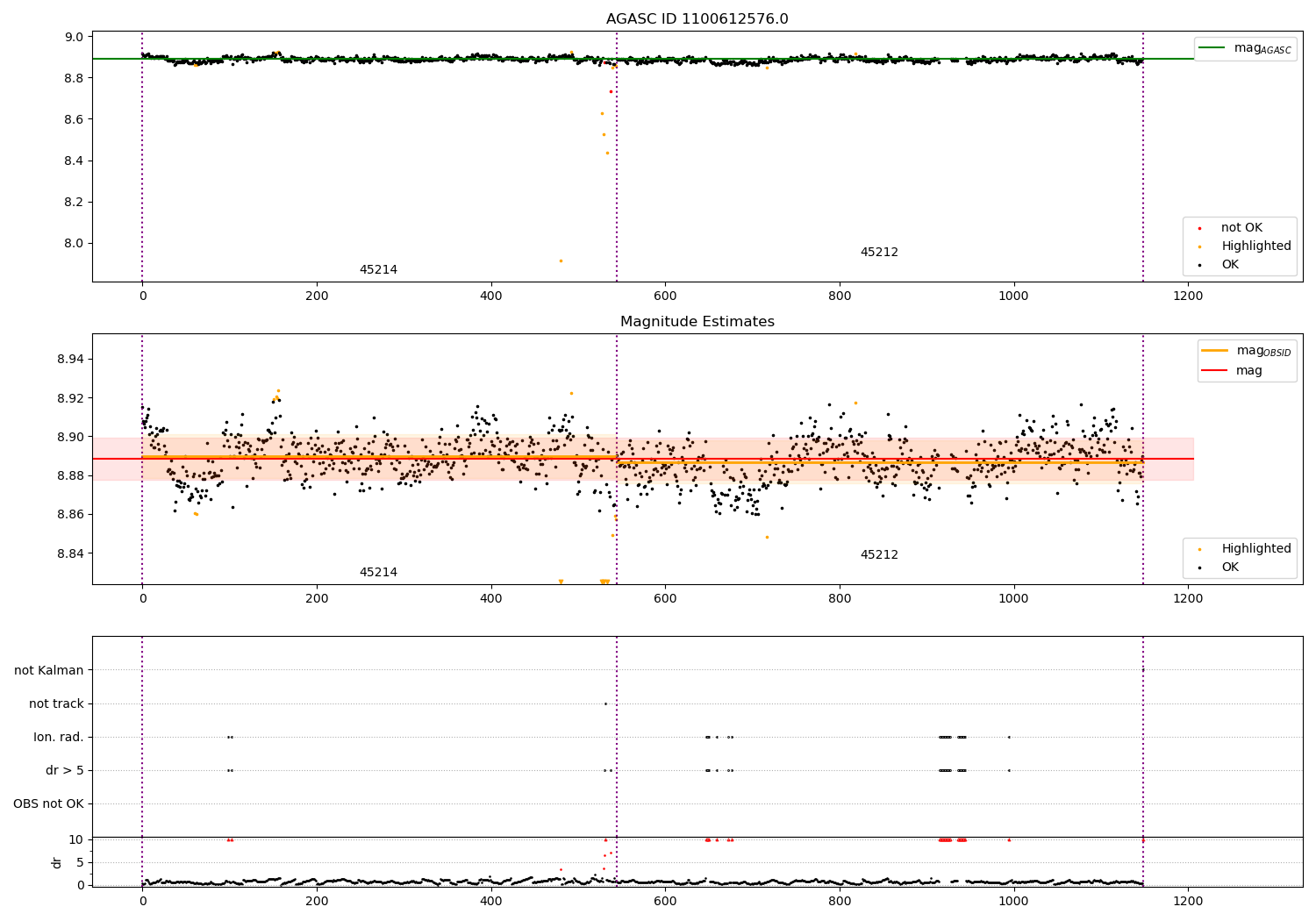Click the 'Ion. rad.' flag row label
The height and width of the screenshot is (921, 1316).
click(x=59, y=738)
